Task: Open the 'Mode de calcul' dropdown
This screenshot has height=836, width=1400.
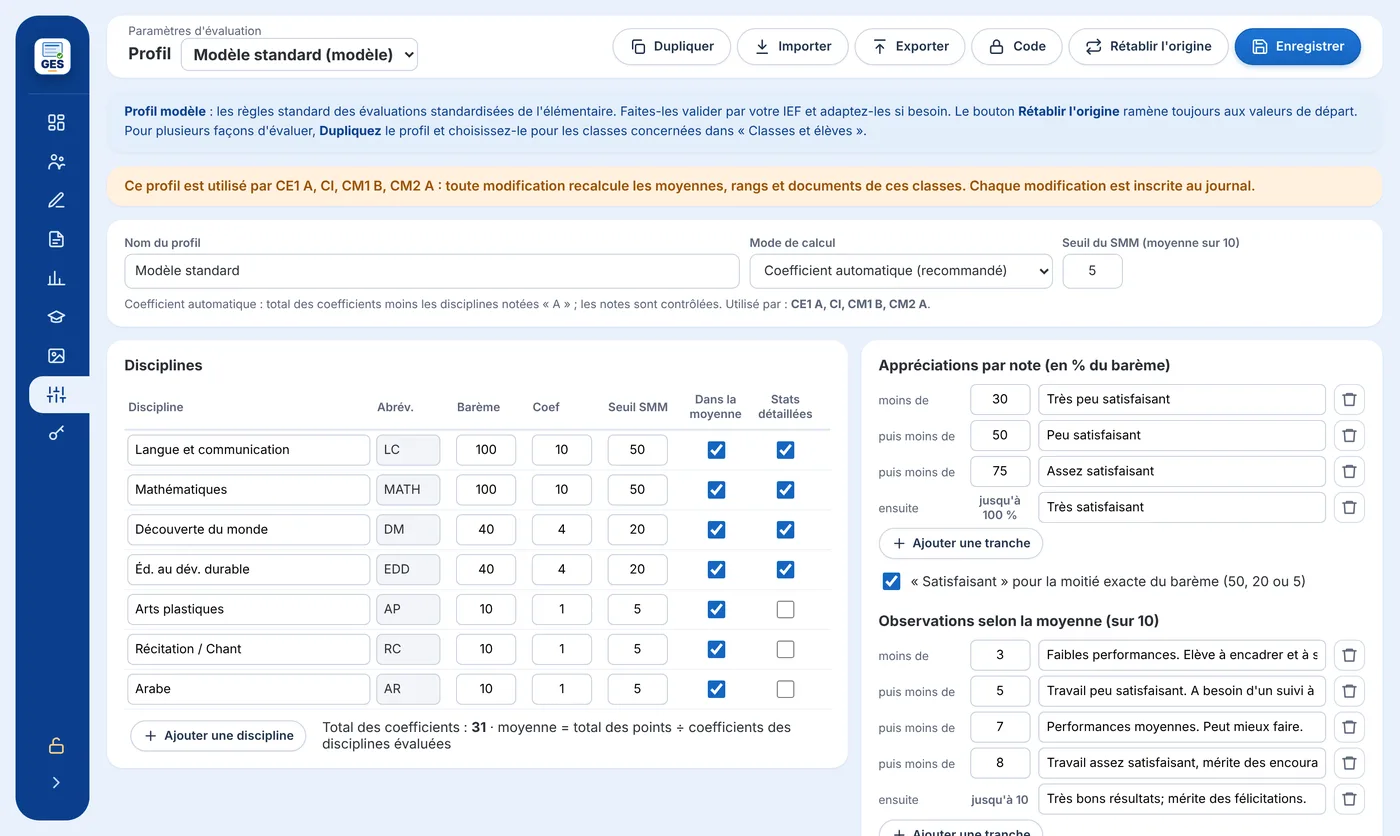Action: click(x=901, y=271)
